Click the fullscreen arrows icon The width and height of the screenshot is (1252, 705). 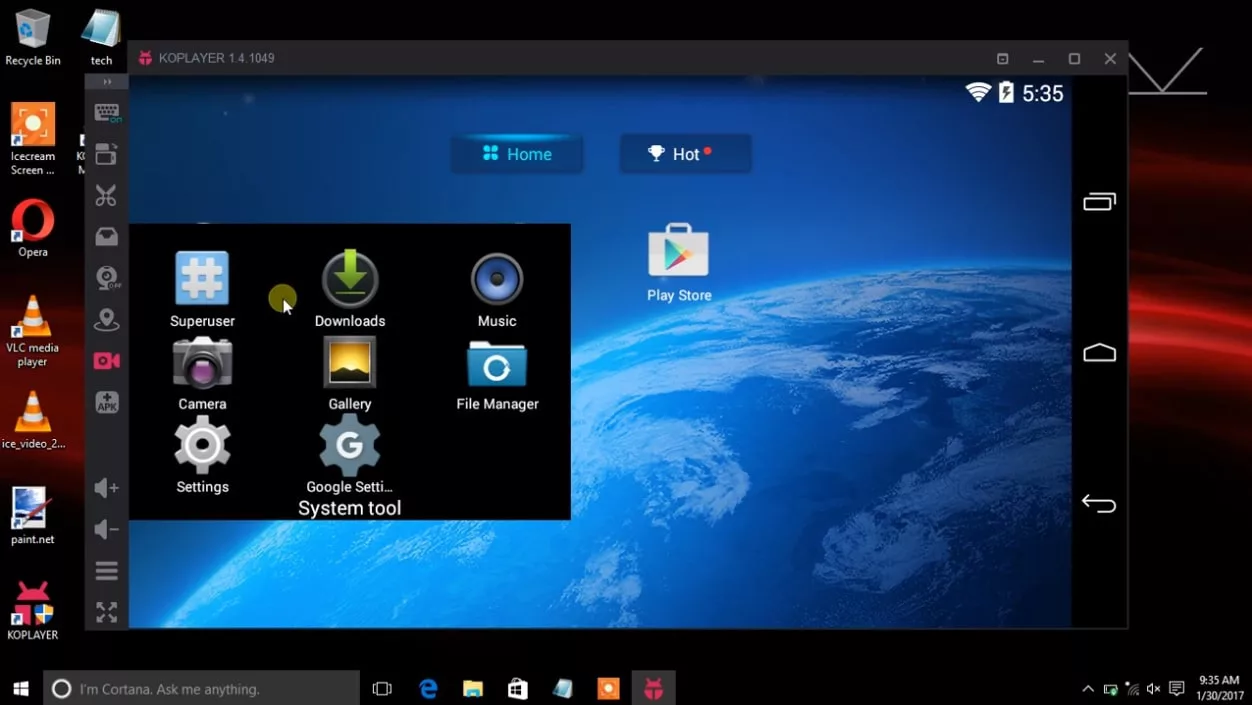pyautogui.click(x=106, y=612)
